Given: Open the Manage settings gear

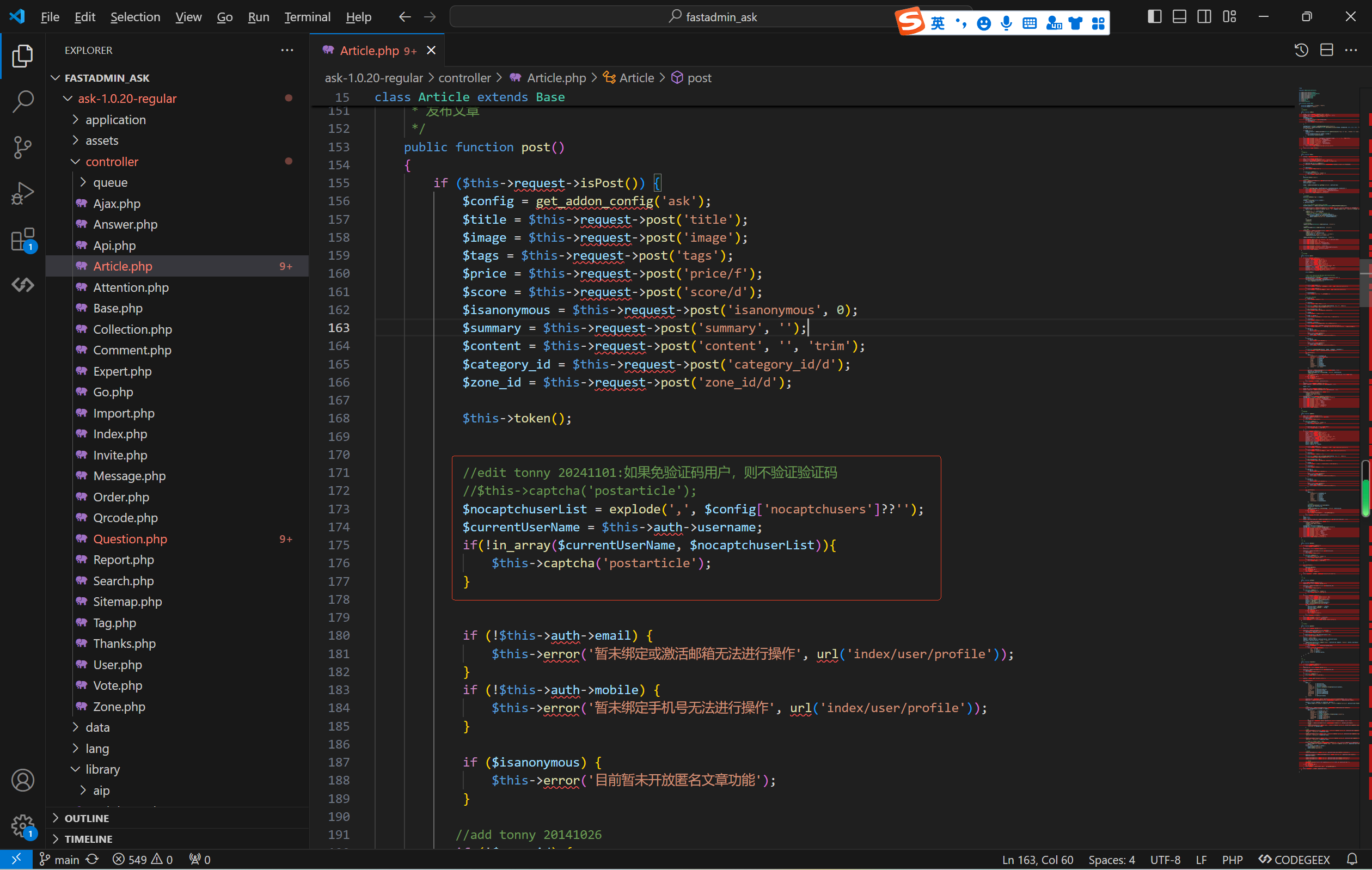Looking at the screenshot, I should (x=23, y=824).
